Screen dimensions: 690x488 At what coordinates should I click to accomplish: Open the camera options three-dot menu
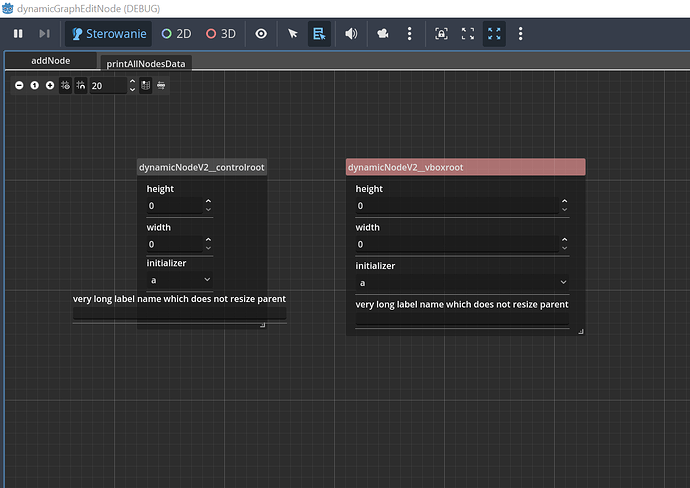(x=409, y=33)
